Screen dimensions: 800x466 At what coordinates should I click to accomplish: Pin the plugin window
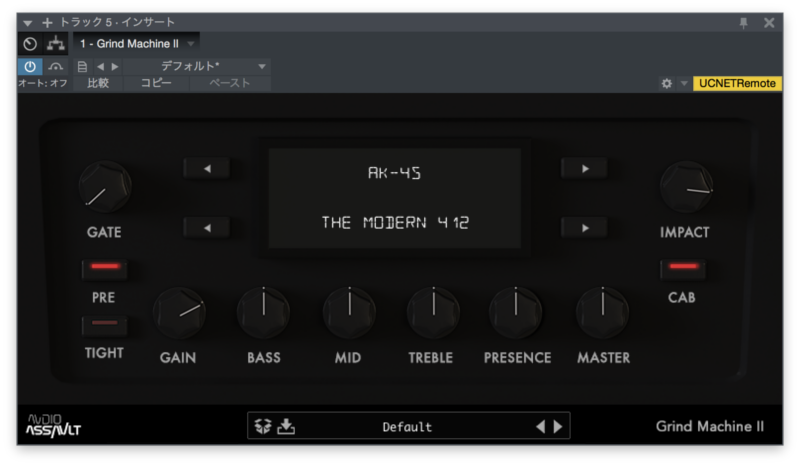tap(743, 23)
